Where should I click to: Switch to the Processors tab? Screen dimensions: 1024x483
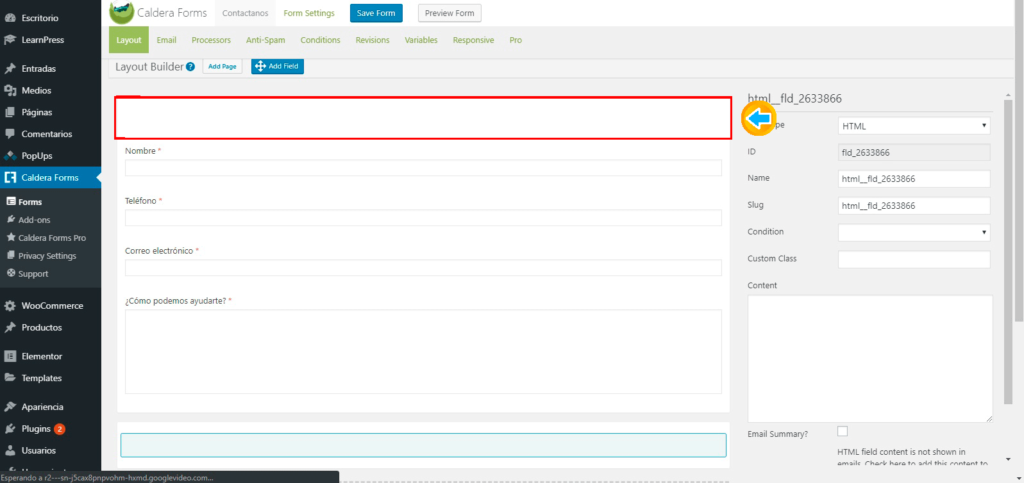click(211, 40)
